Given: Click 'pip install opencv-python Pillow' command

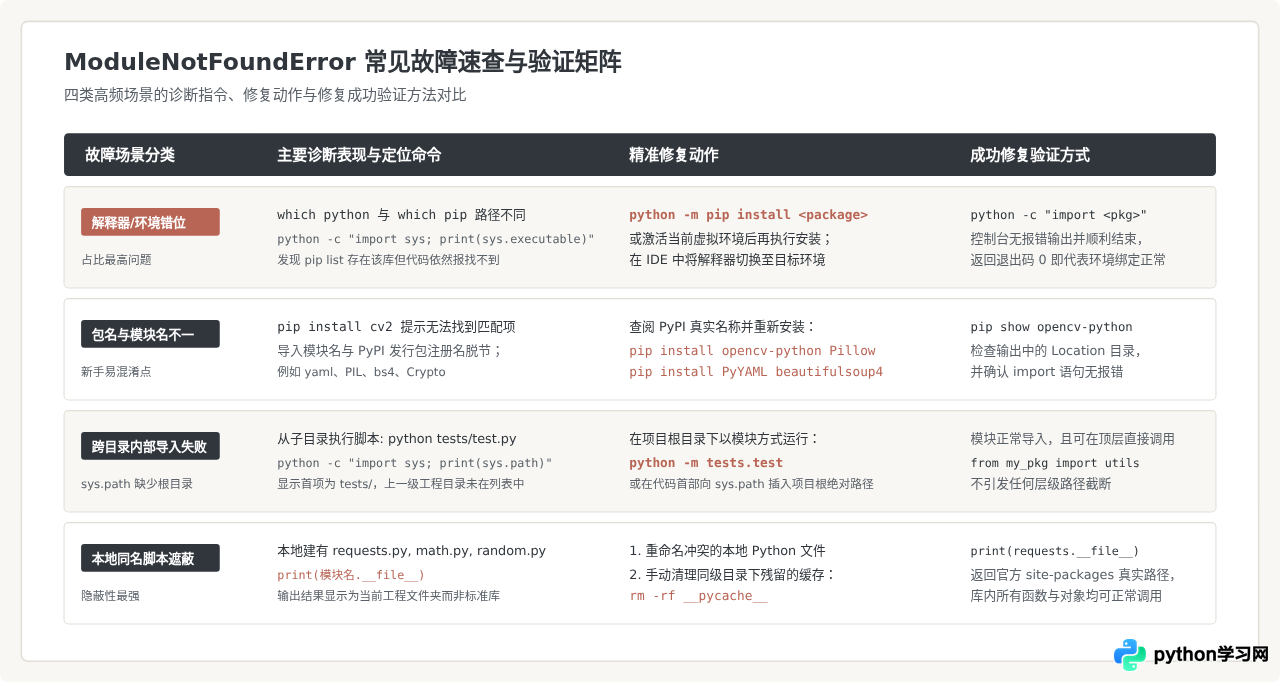Looking at the screenshot, I should click(752, 351).
